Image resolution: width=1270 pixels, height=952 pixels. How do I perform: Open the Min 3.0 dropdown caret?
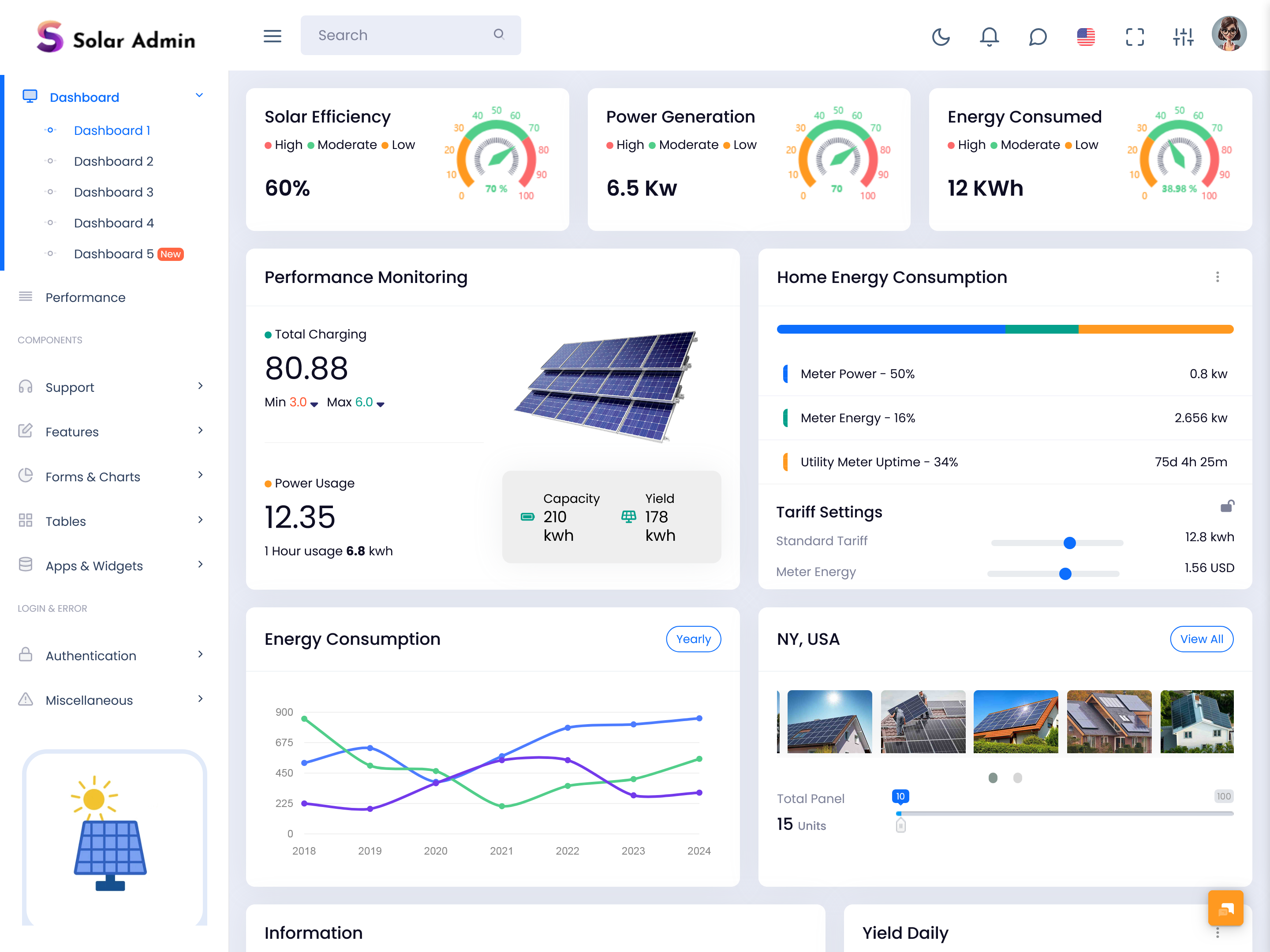[314, 405]
